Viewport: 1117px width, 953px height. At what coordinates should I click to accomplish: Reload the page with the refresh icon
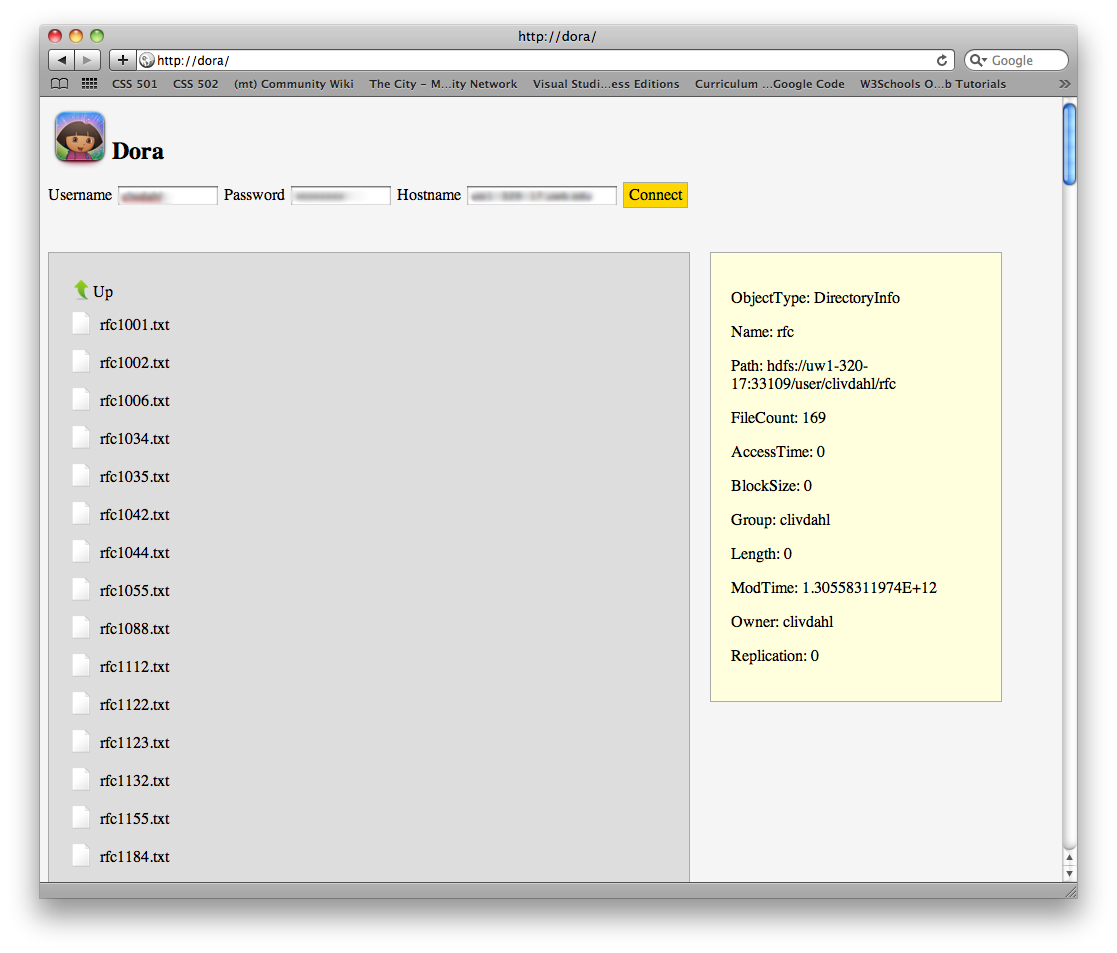pos(941,61)
